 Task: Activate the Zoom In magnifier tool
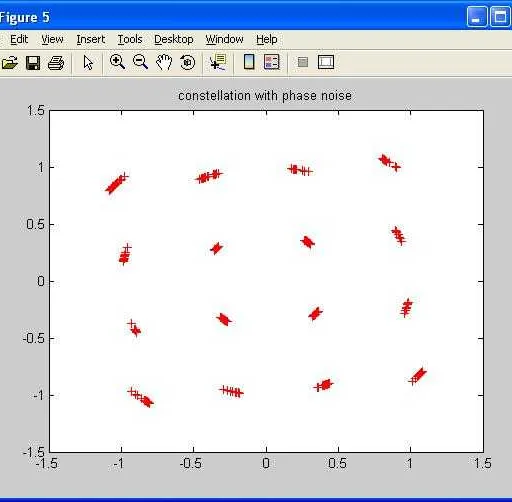[x=117, y=62]
